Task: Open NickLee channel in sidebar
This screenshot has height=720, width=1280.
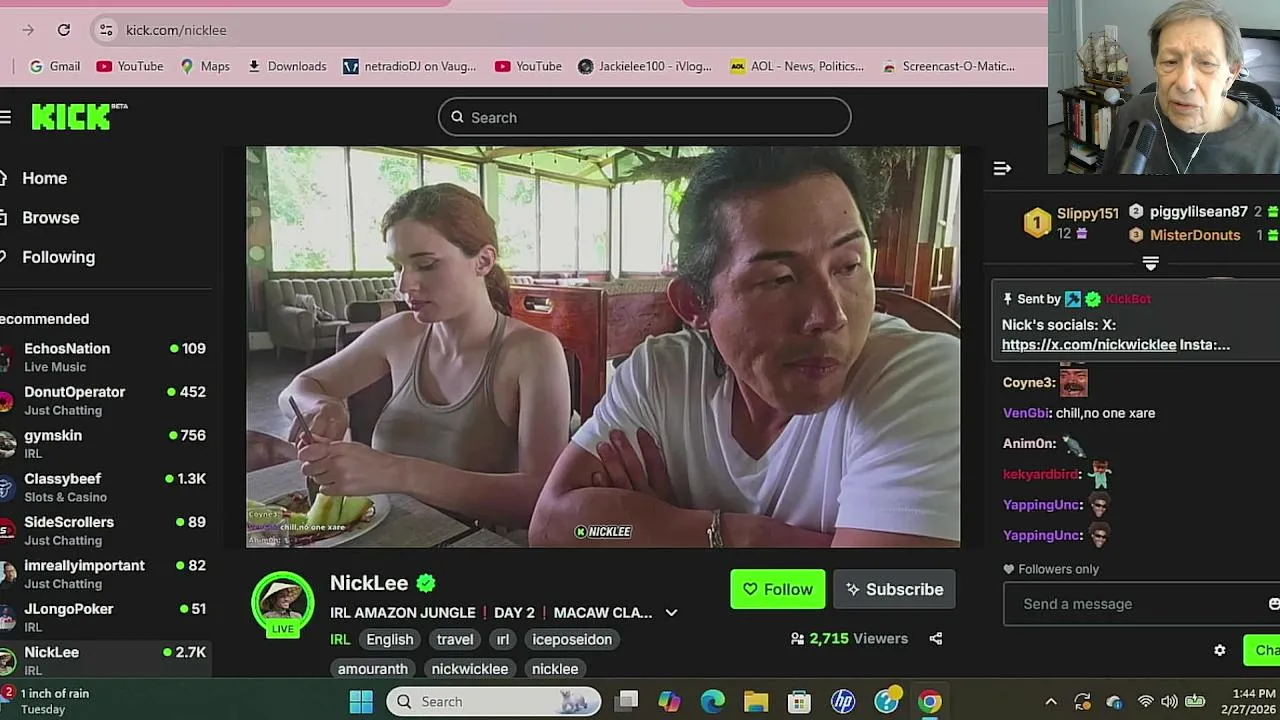Action: click(x=105, y=660)
